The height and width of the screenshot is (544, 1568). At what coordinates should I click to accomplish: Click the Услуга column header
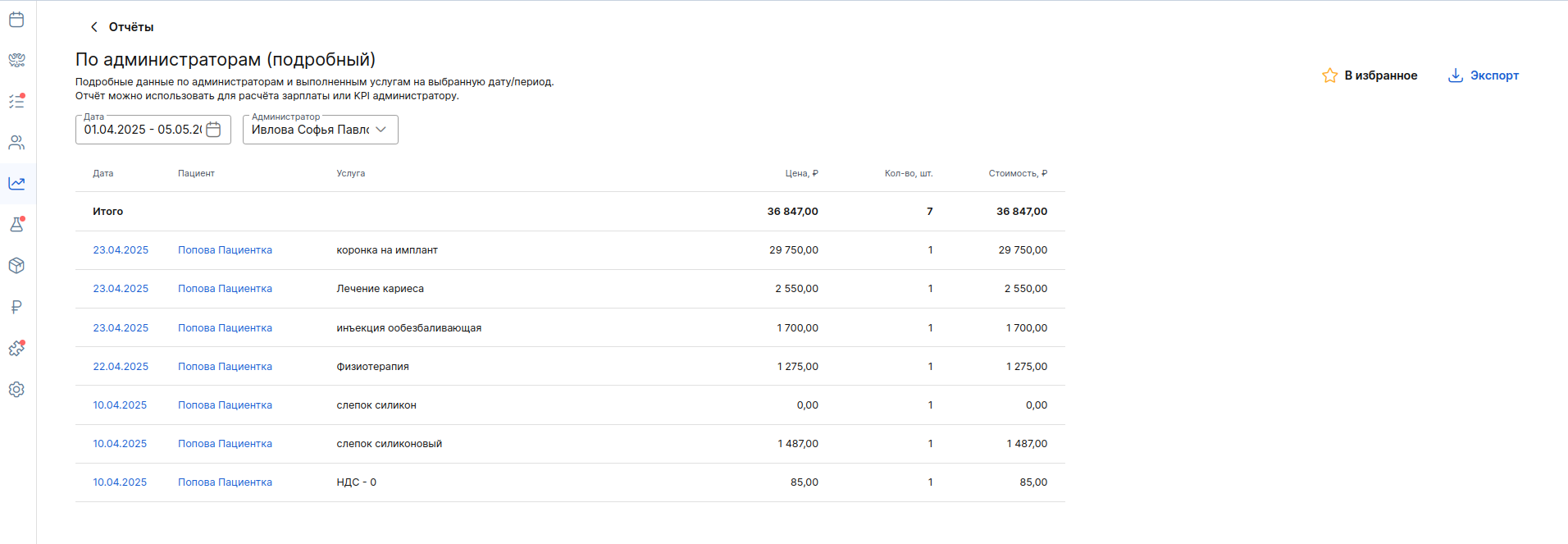[x=351, y=174]
